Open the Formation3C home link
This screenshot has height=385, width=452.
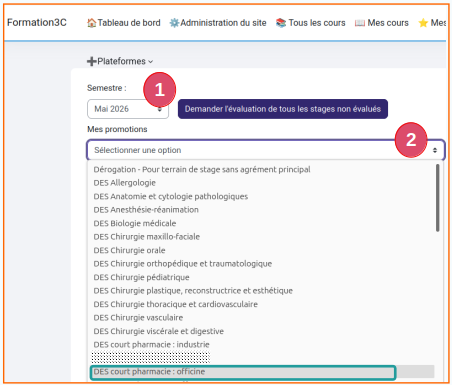point(37,22)
